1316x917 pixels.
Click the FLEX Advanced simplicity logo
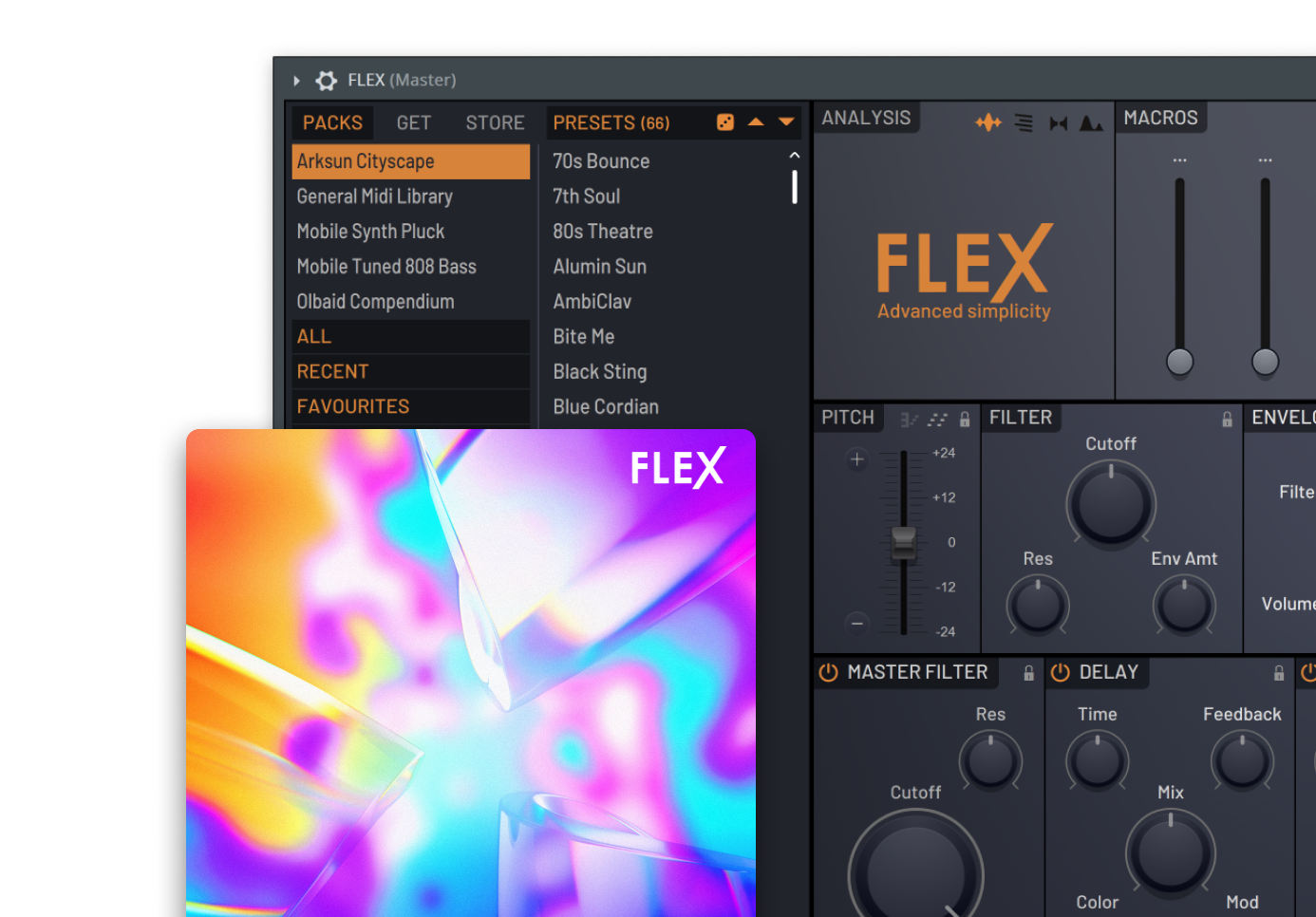(965, 272)
